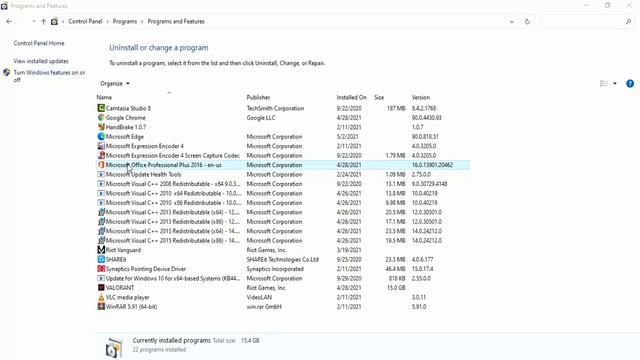Image resolution: width=640 pixels, height=360 pixels.
Task: Select the win.rar GmbH publisher cell
Action: [264, 307]
